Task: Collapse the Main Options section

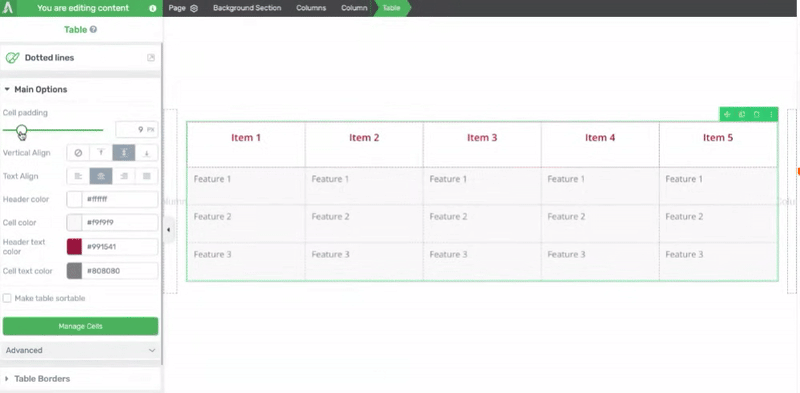Action: click(x=7, y=89)
